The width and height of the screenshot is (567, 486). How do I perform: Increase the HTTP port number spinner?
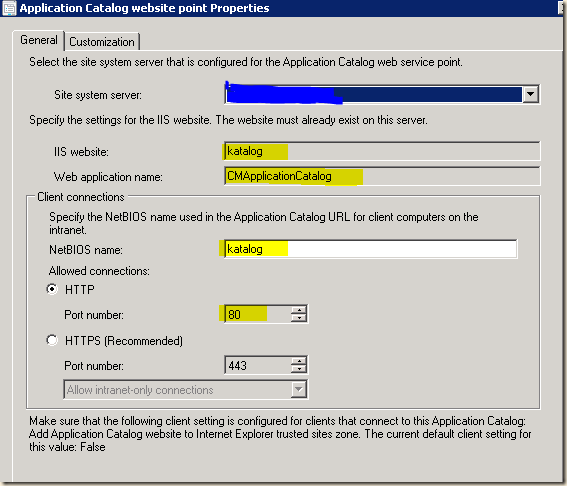[299, 310]
